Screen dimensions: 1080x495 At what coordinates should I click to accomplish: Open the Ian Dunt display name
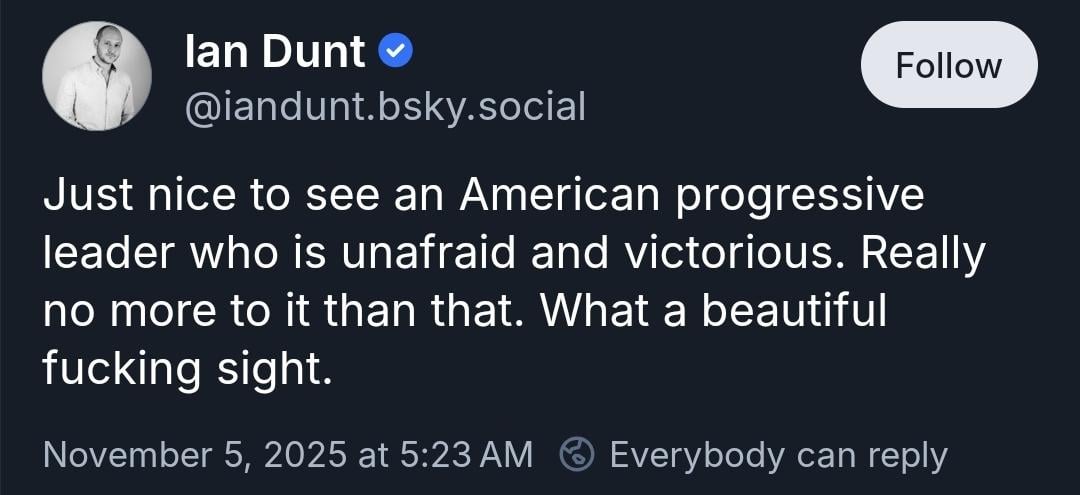(x=275, y=52)
